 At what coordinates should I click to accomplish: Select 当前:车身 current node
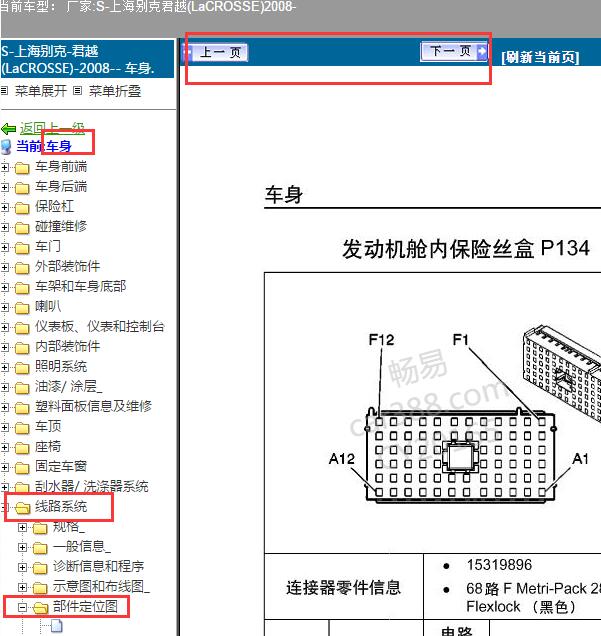(x=44, y=146)
